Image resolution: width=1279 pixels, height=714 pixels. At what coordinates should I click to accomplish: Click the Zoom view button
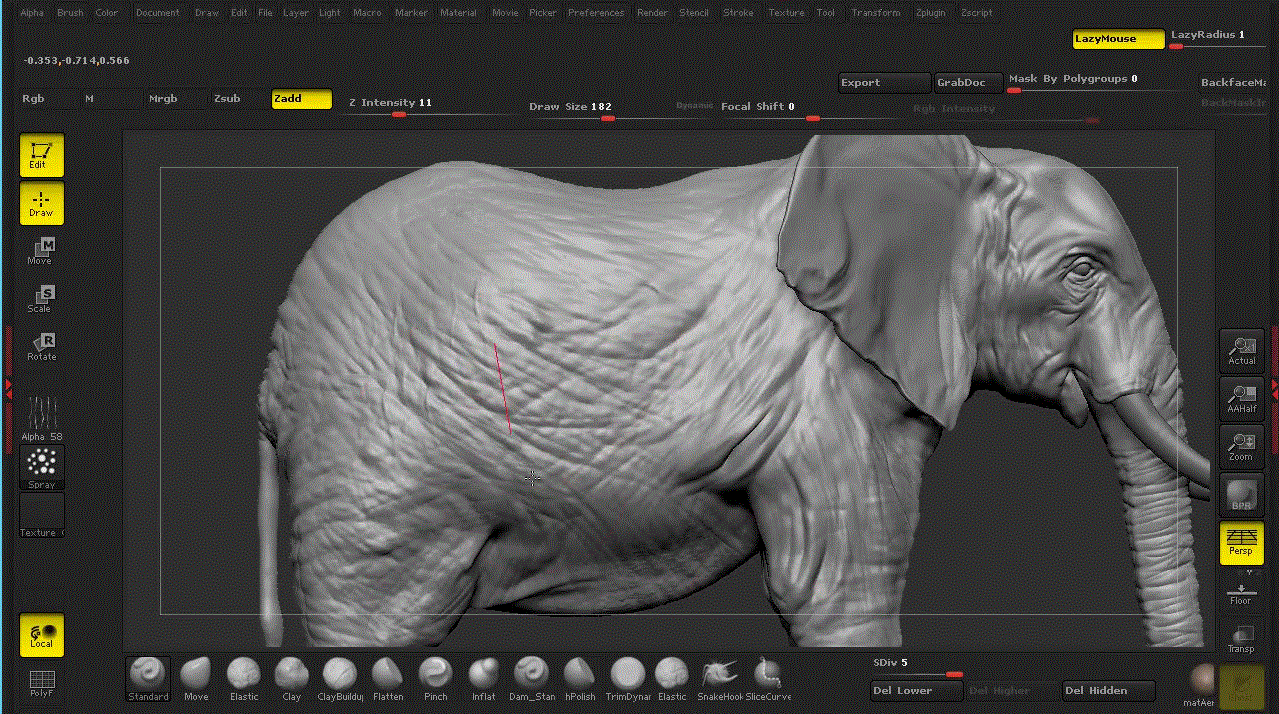(1241, 446)
